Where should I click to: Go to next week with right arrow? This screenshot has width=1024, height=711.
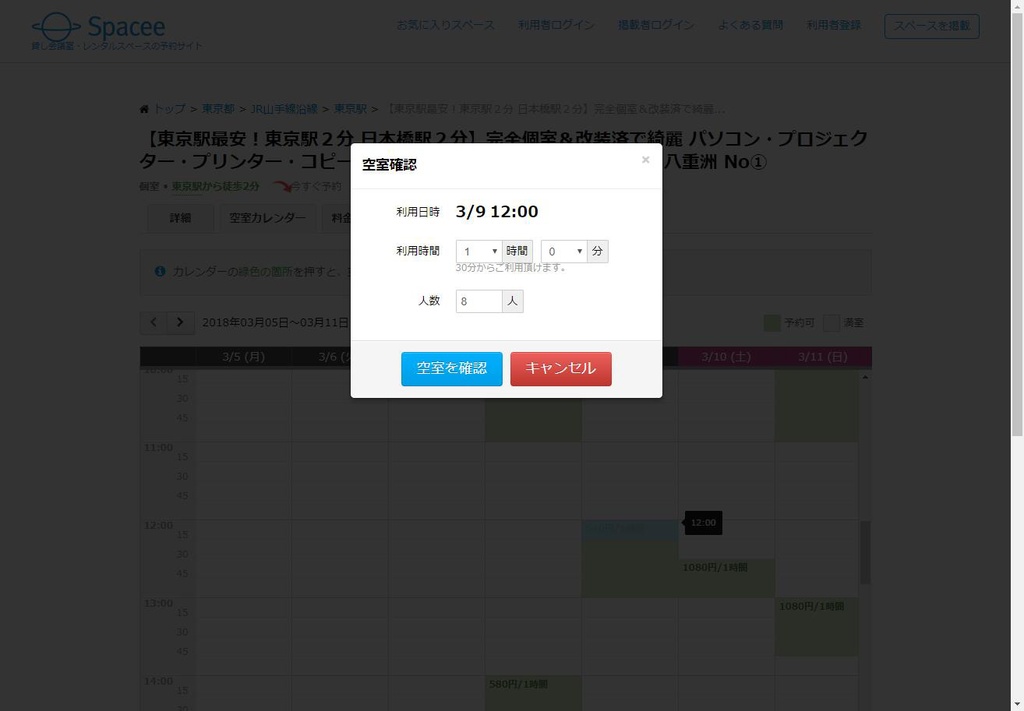tap(180, 323)
